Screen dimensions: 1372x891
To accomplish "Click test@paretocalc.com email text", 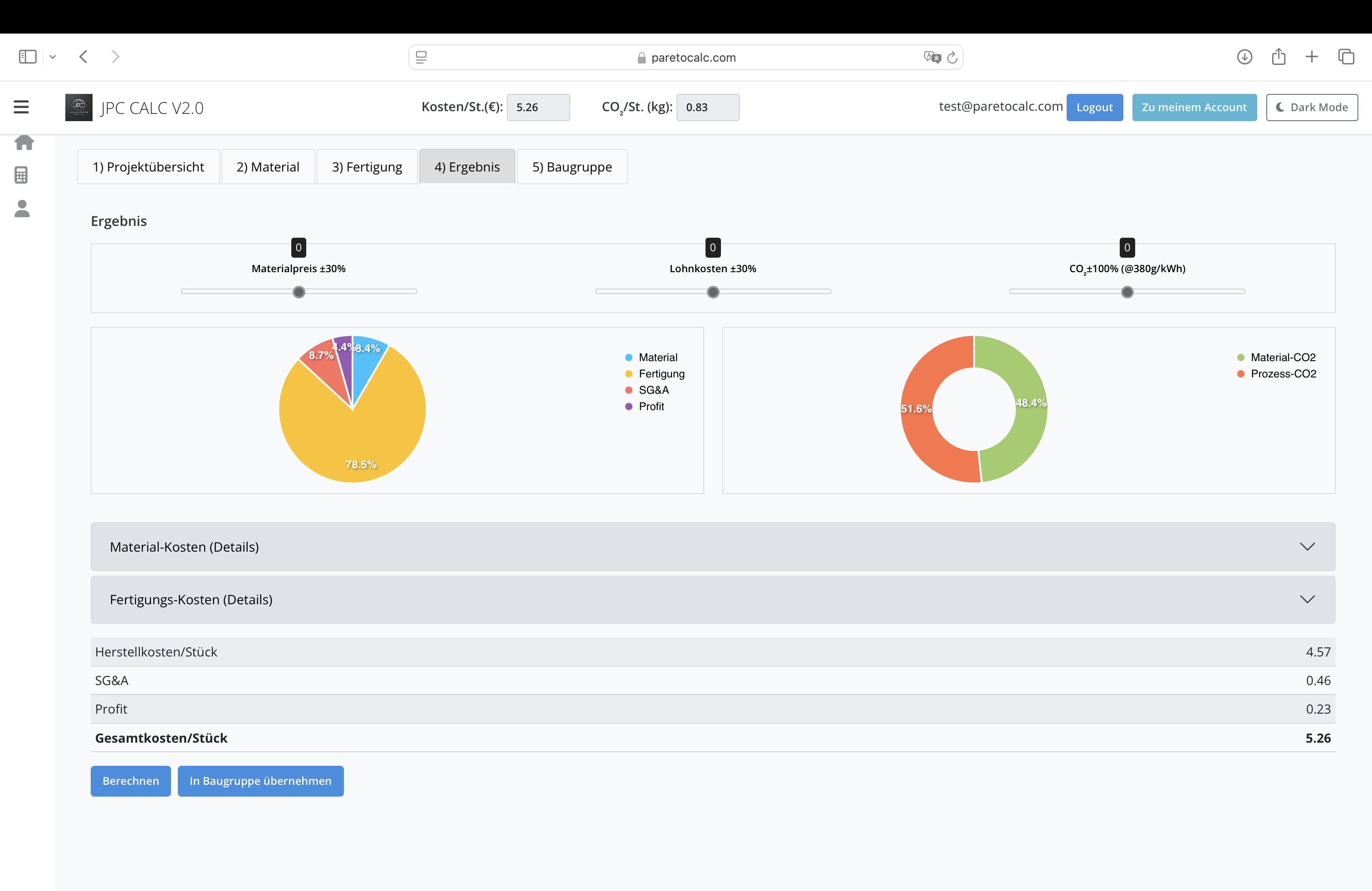I will pos(1001,106).
